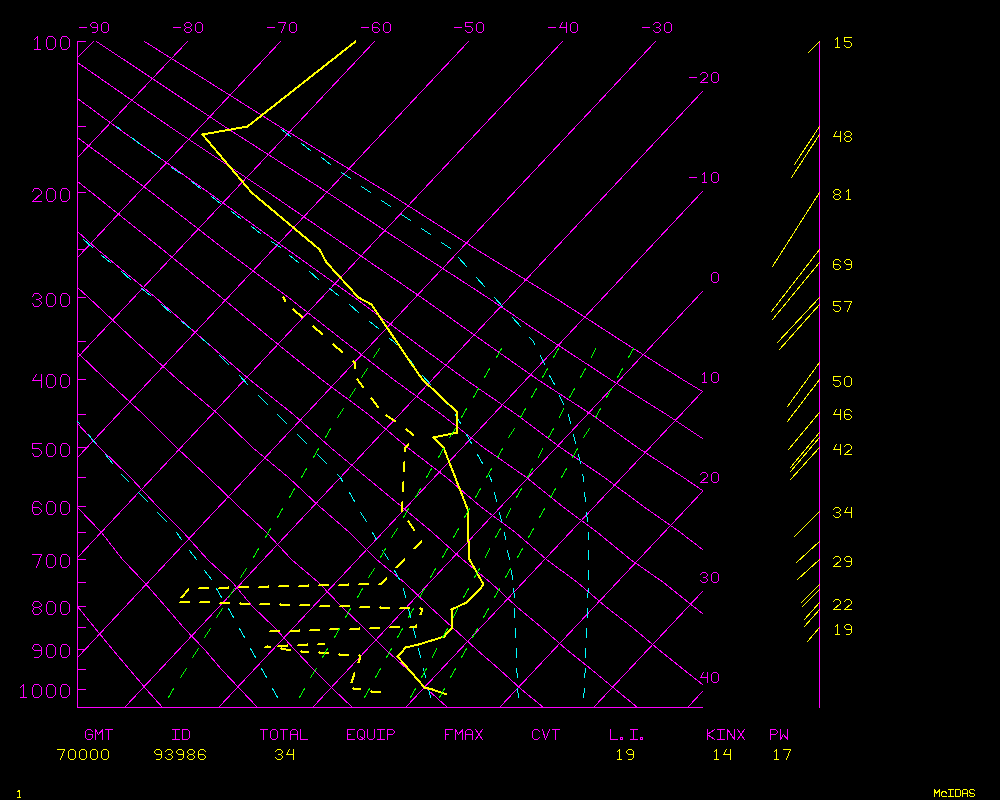Screen dimensions: 1000x800
Task: Click the TOTAL index header
Action: click(284, 735)
